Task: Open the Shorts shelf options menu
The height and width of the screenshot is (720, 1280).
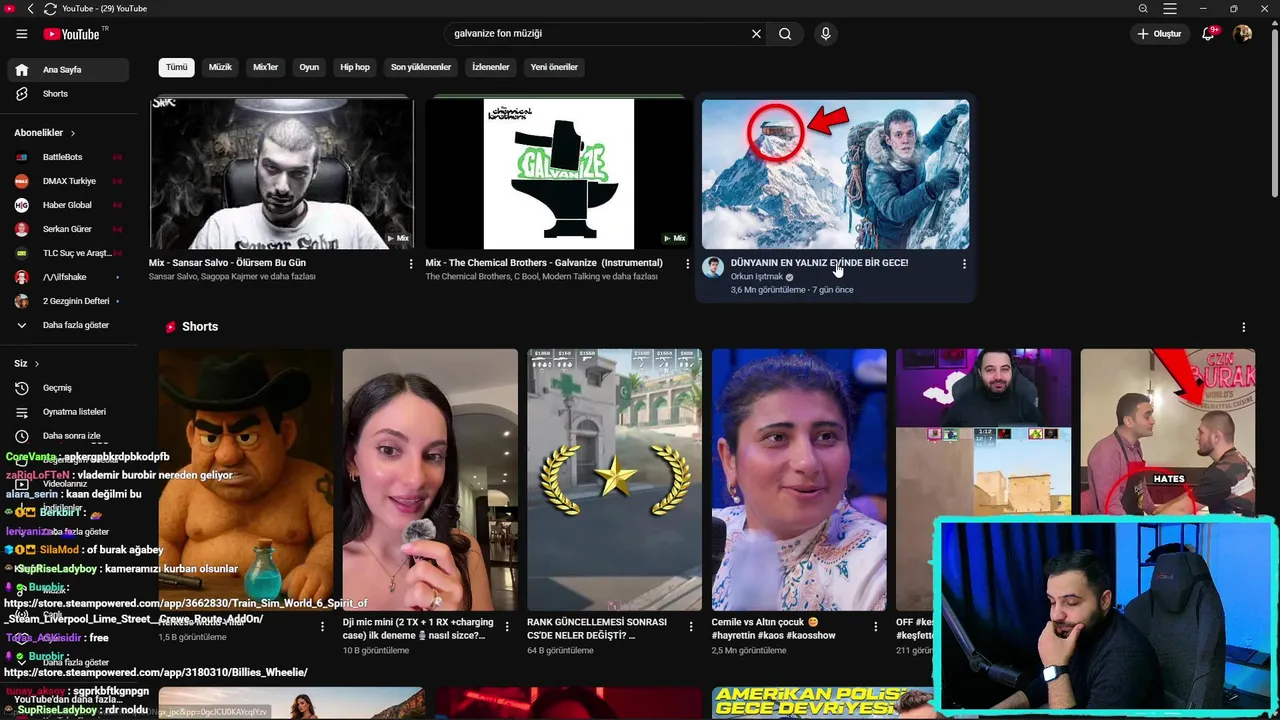Action: coord(1244,327)
